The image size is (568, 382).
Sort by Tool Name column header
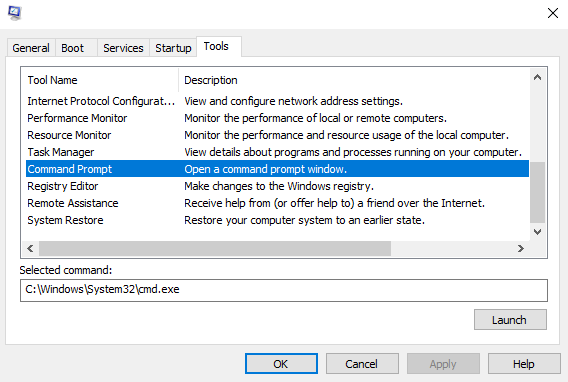101,80
